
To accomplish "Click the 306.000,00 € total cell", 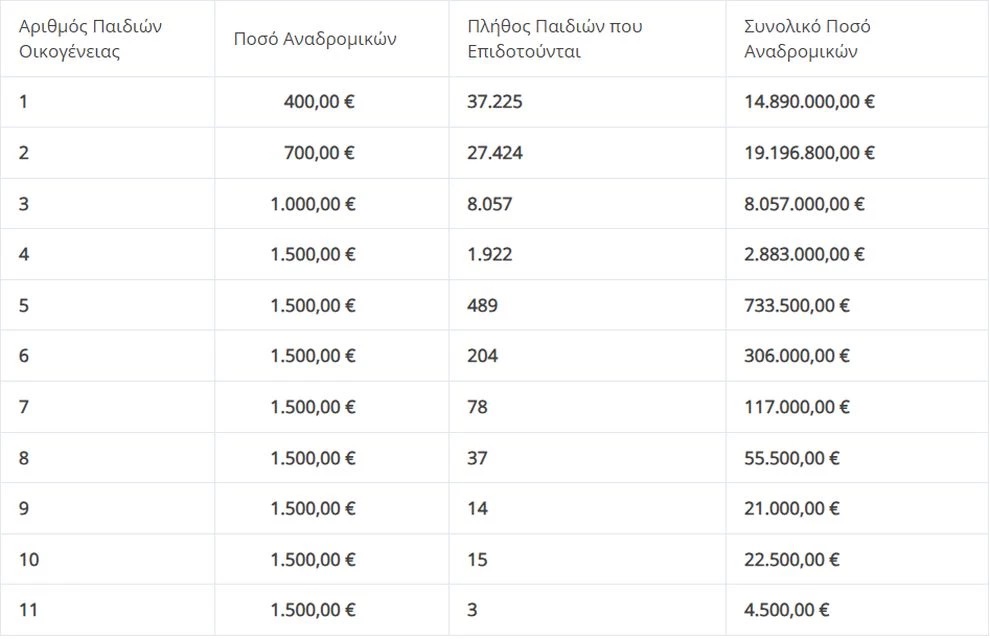I will pyautogui.click(x=797, y=356).
